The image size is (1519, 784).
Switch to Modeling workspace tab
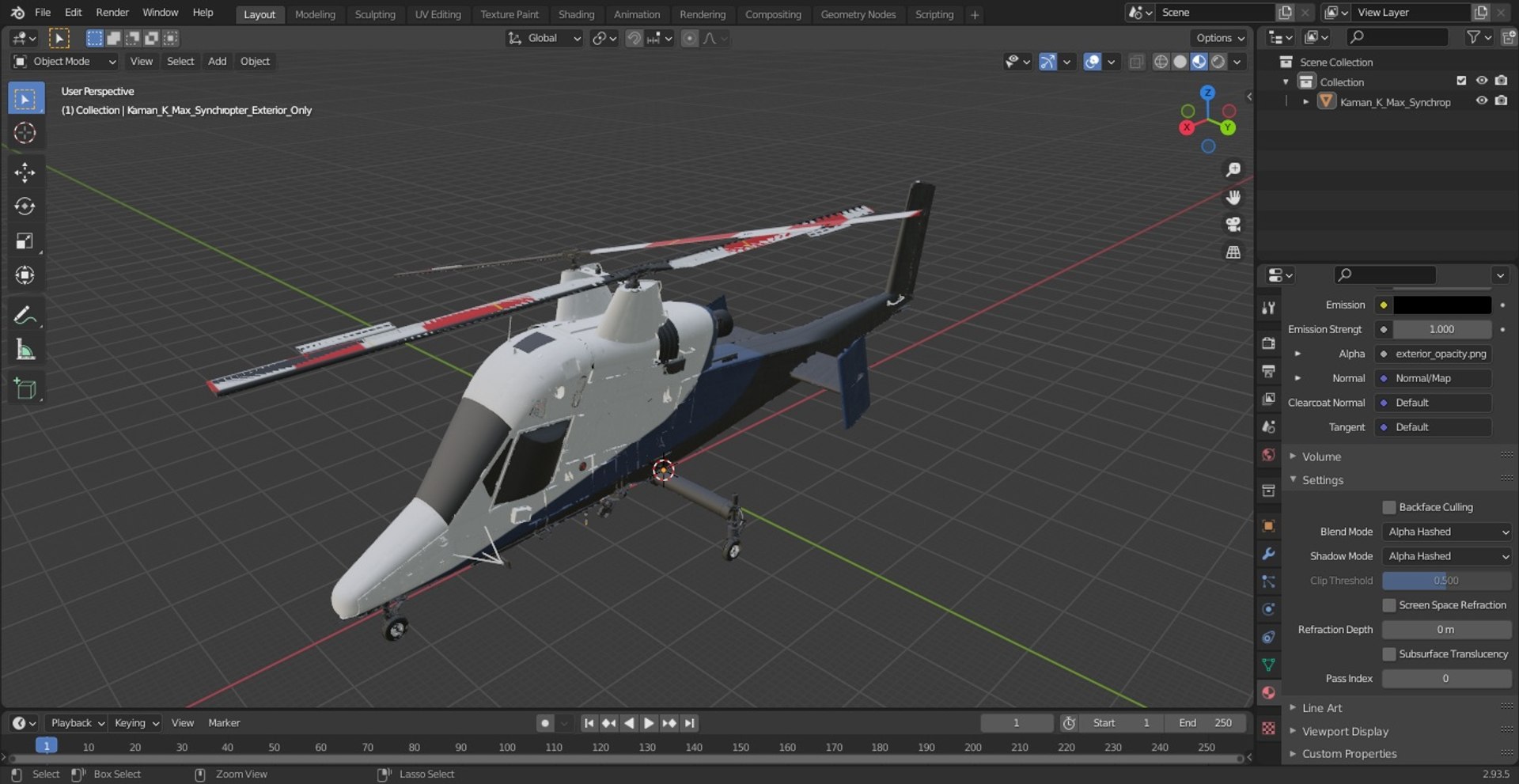[315, 14]
